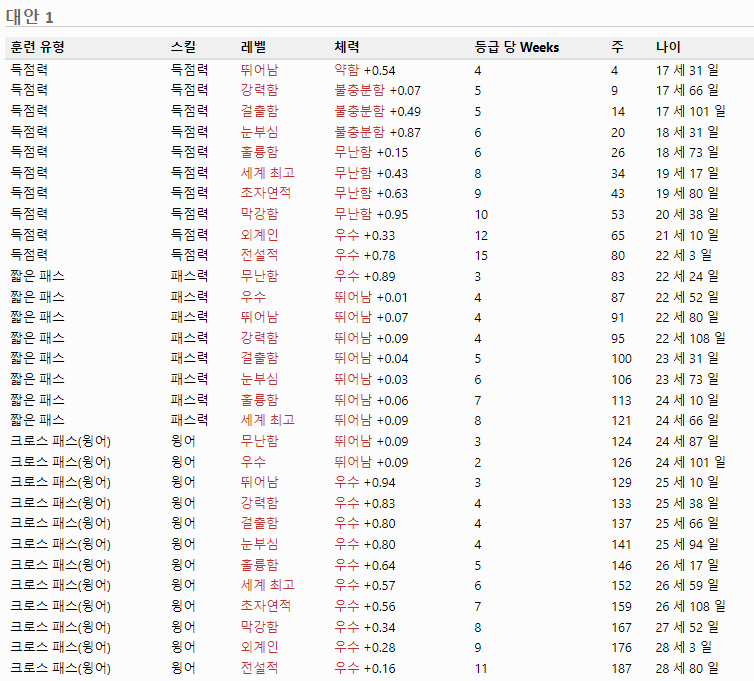Select the 훈련 유형 column header

click(x=38, y=47)
